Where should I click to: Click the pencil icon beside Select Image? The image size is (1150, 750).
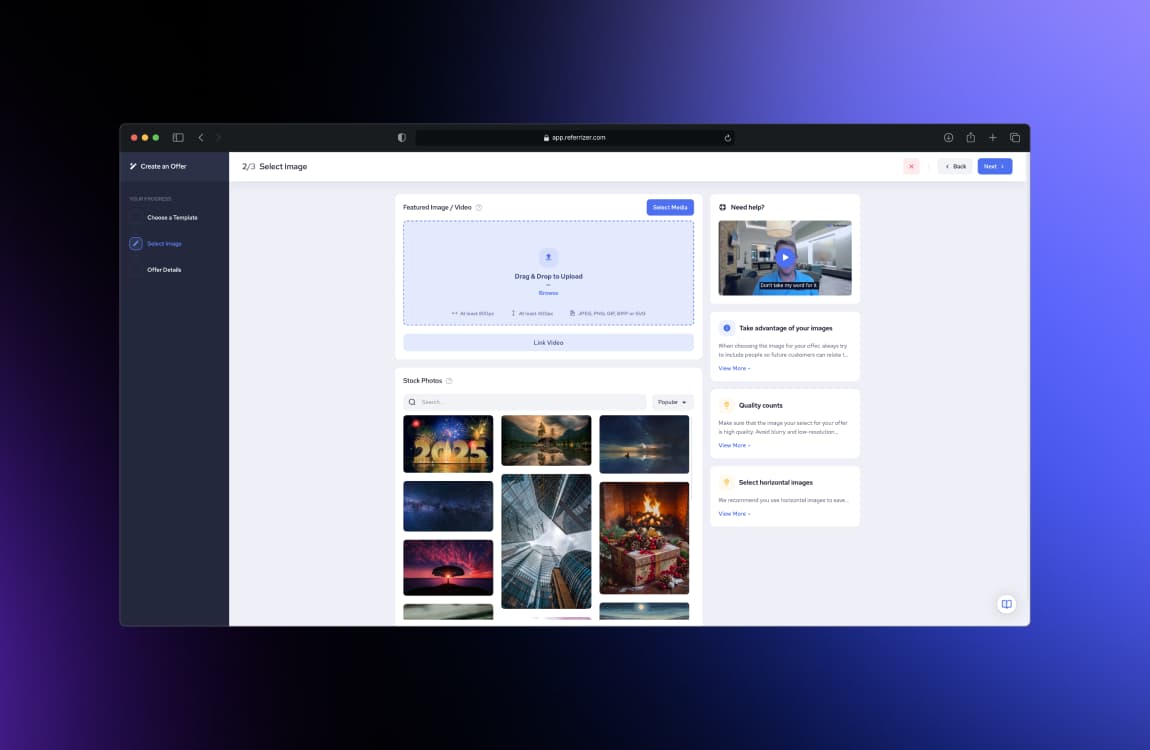[136, 243]
